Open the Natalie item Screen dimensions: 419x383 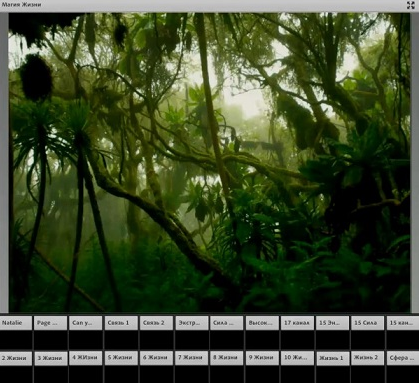tap(16, 323)
